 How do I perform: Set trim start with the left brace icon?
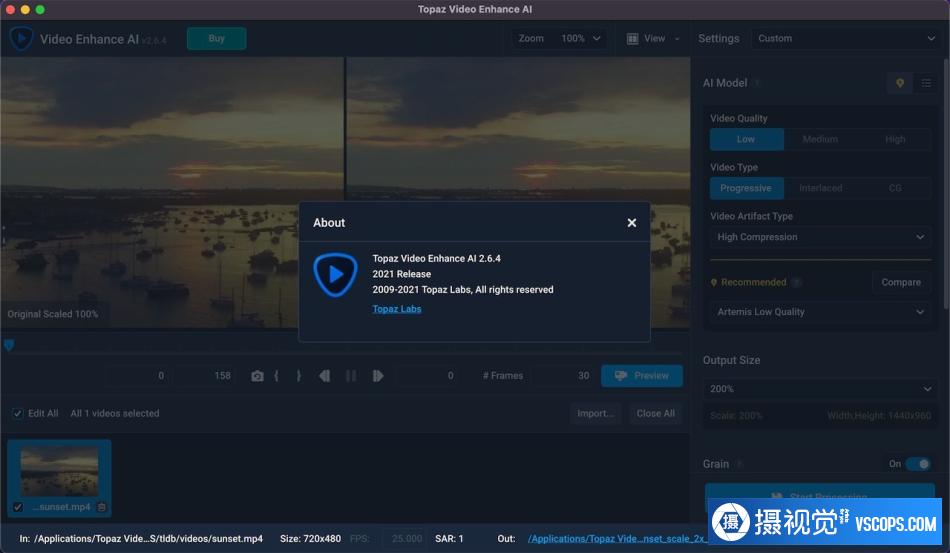pos(276,376)
